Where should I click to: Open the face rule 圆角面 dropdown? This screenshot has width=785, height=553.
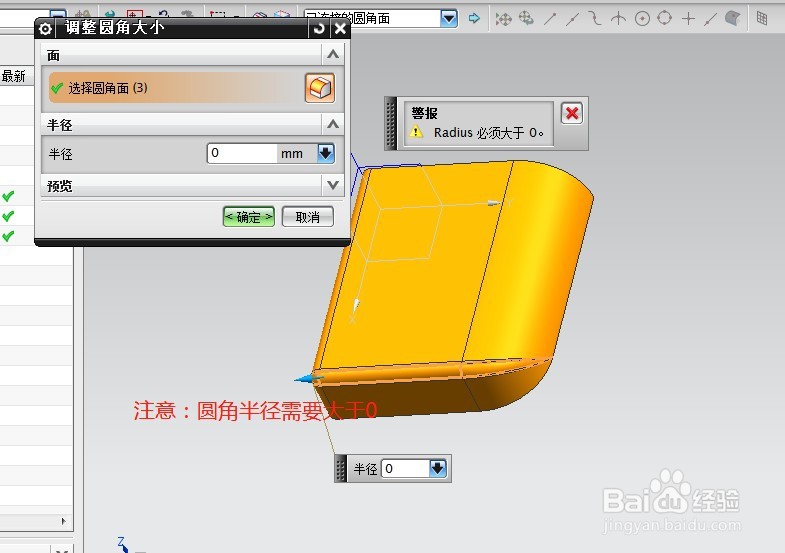(449, 19)
